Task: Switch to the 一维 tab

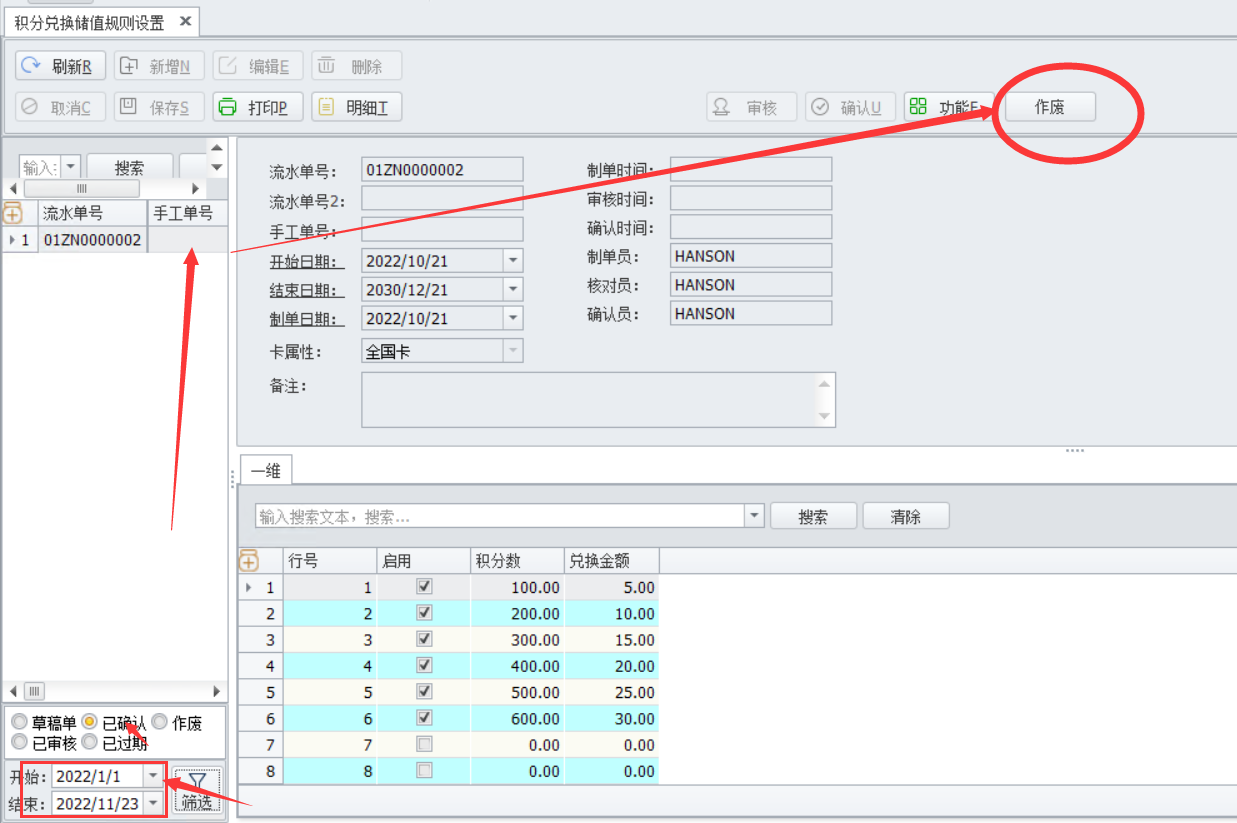Action: click(x=265, y=471)
